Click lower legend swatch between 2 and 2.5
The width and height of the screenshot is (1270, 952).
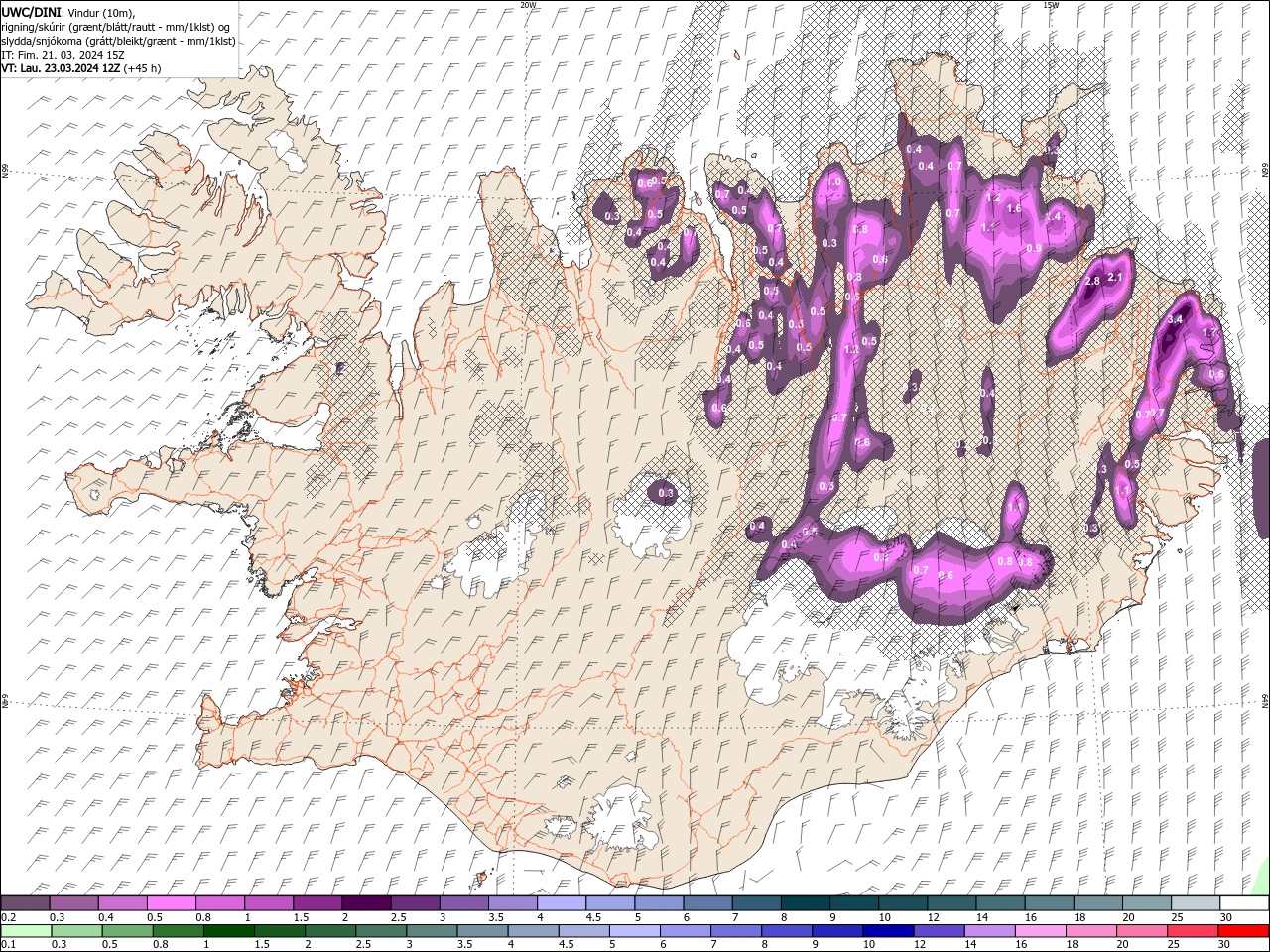click(329, 931)
